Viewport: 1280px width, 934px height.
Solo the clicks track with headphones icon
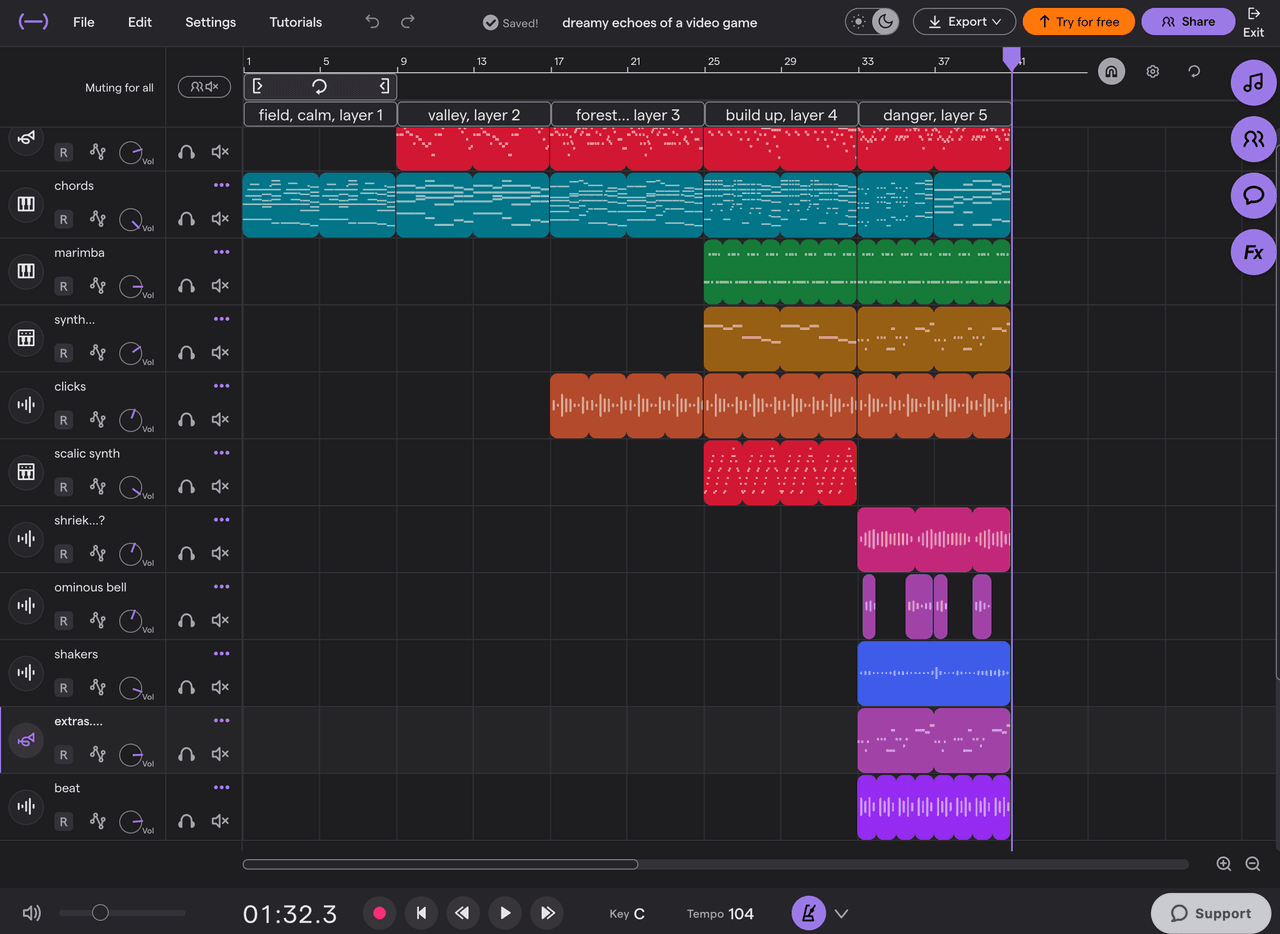[x=186, y=420]
